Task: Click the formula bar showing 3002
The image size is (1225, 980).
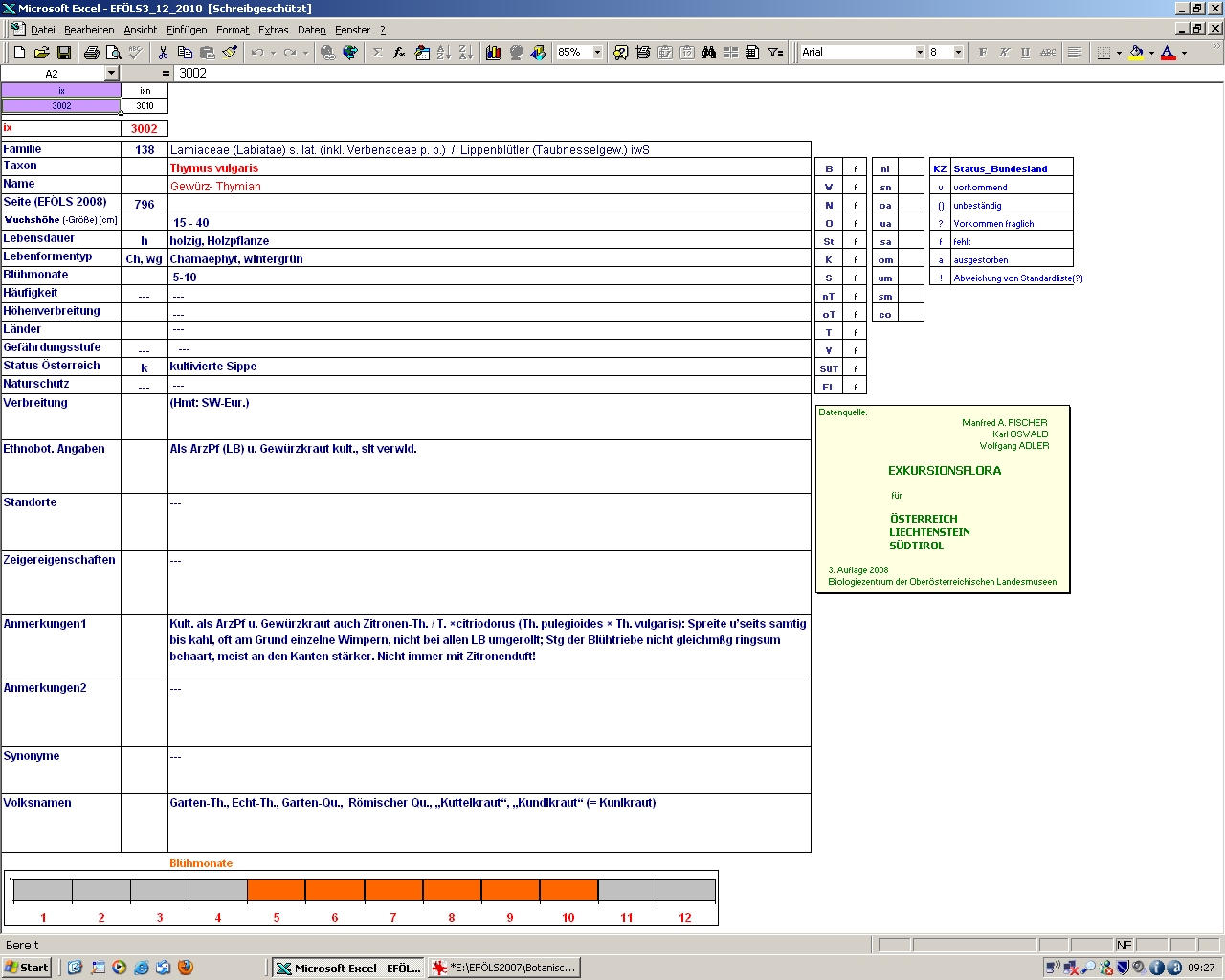Action: (699, 74)
